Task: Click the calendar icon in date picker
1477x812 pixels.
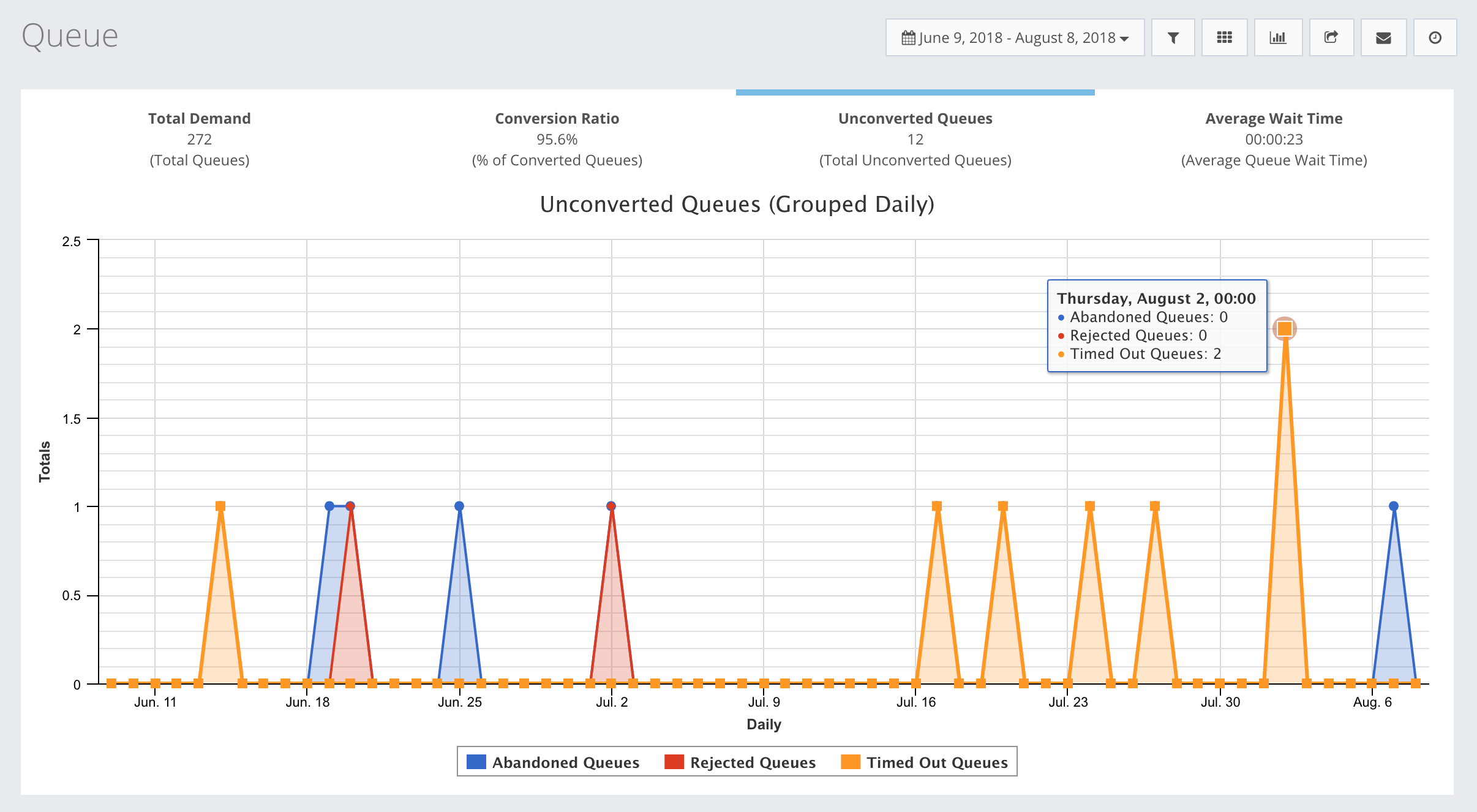Action: click(x=908, y=38)
